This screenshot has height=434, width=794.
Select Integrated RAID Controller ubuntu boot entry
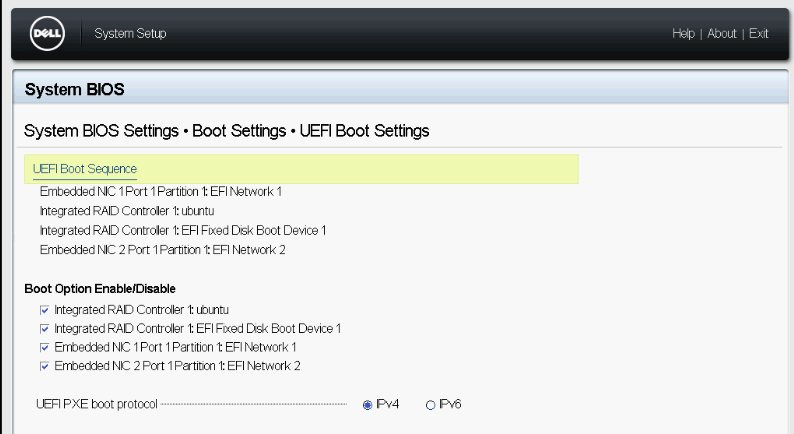coord(127,211)
